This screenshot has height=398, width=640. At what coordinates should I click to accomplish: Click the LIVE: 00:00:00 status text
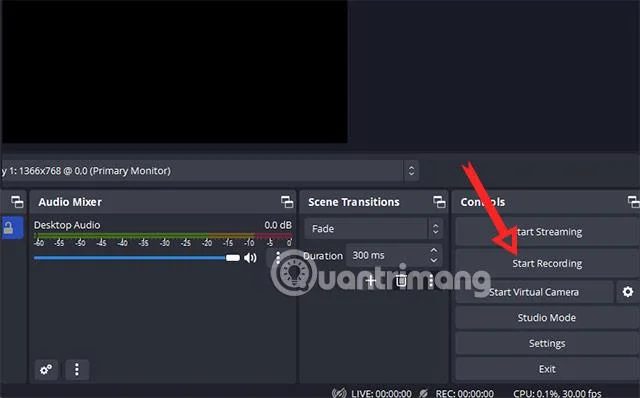coord(381,394)
